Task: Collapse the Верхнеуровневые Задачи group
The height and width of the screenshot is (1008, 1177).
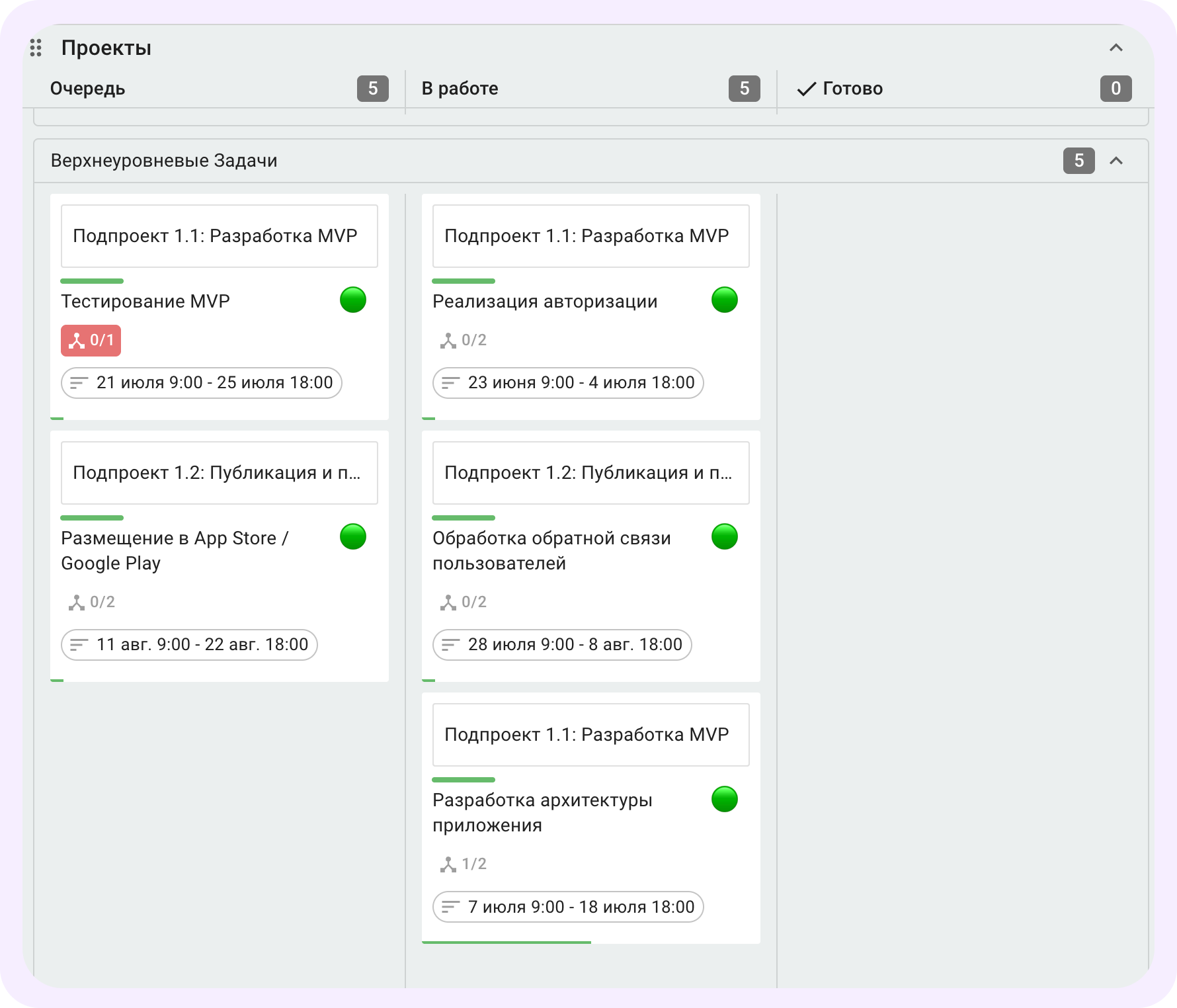Action: click(1116, 161)
